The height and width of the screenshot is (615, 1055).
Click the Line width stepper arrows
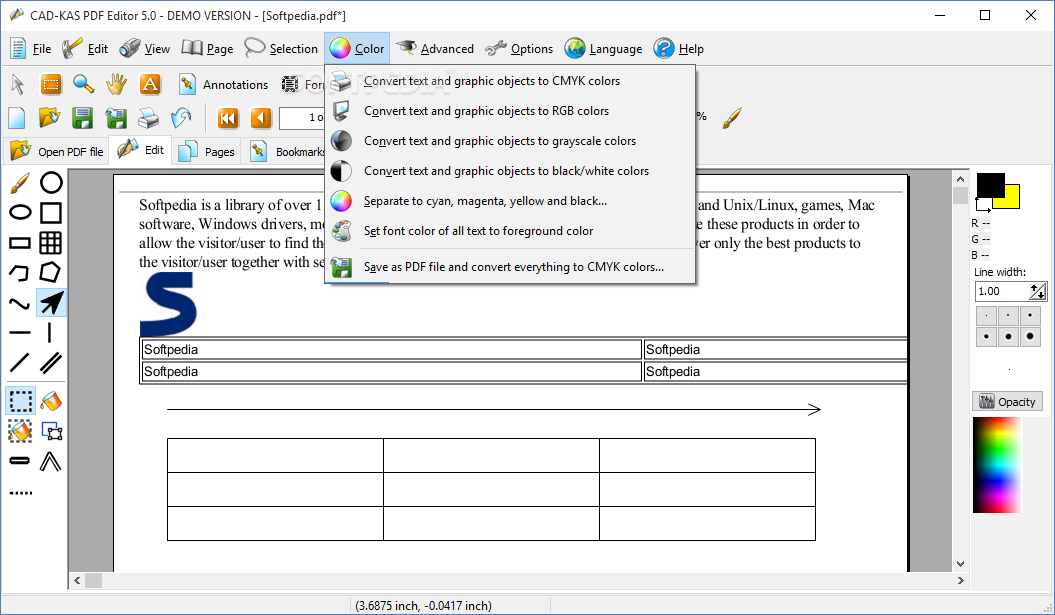[1038, 291]
